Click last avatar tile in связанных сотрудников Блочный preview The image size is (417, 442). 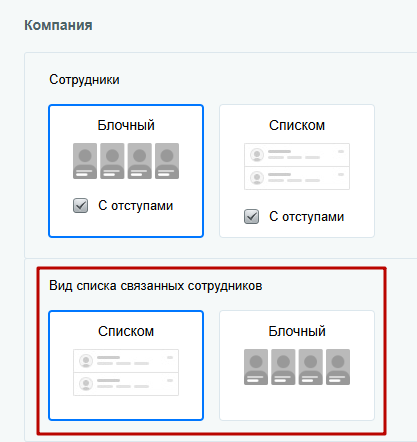click(338, 367)
